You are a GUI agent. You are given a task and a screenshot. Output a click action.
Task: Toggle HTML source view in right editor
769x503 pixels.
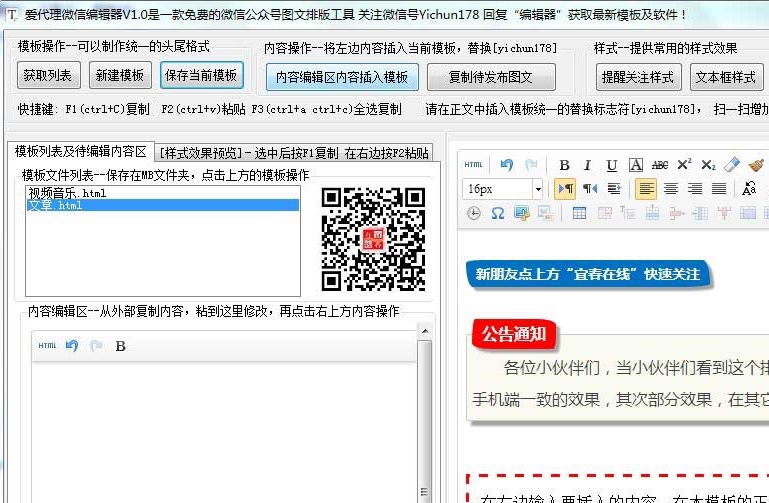tap(473, 165)
